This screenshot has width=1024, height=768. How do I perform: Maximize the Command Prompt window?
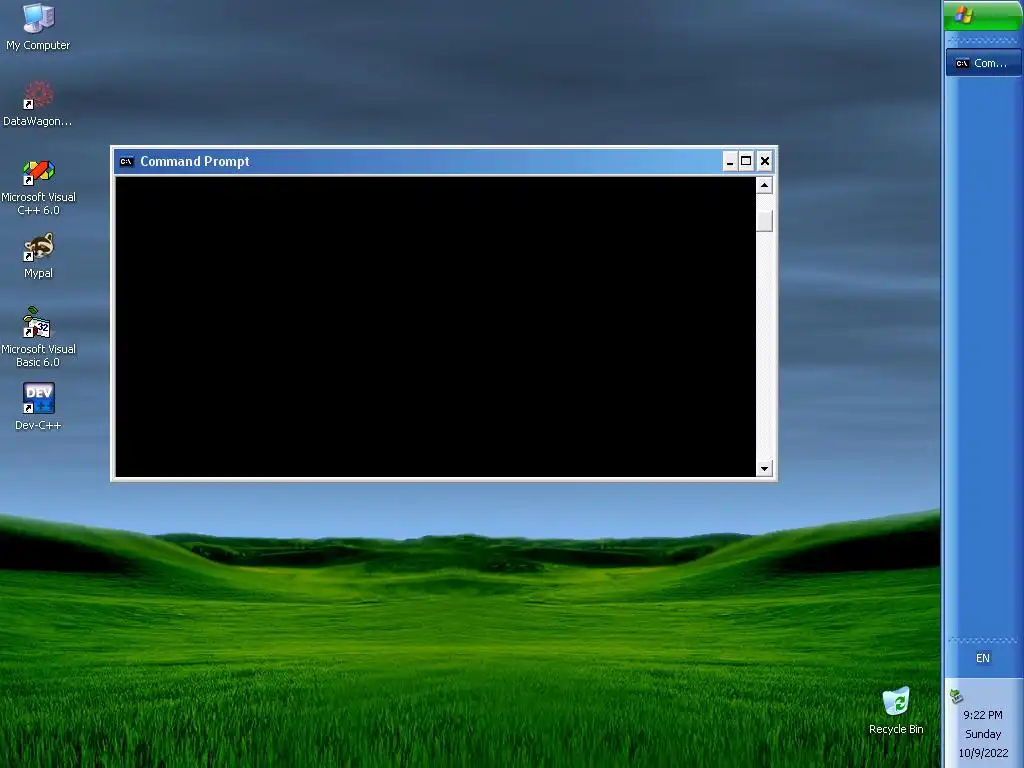point(746,161)
